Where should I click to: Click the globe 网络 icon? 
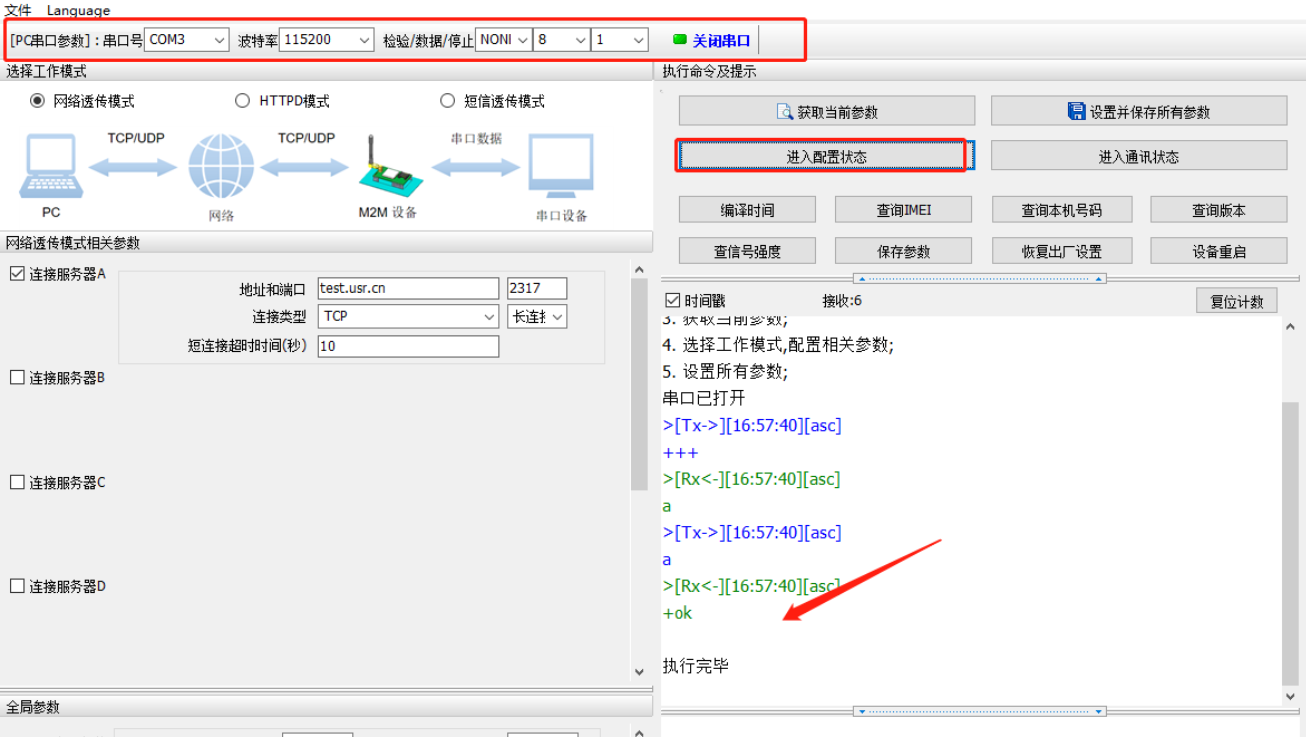(221, 168)
